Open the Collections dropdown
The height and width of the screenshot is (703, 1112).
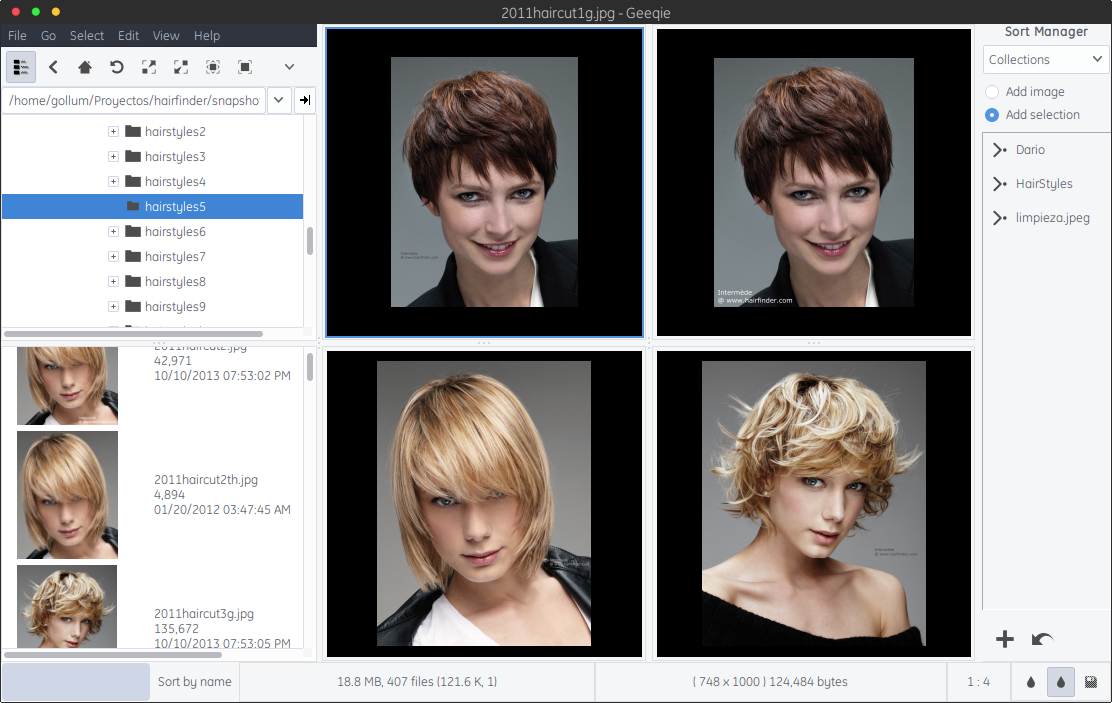tap(1046, 60)
